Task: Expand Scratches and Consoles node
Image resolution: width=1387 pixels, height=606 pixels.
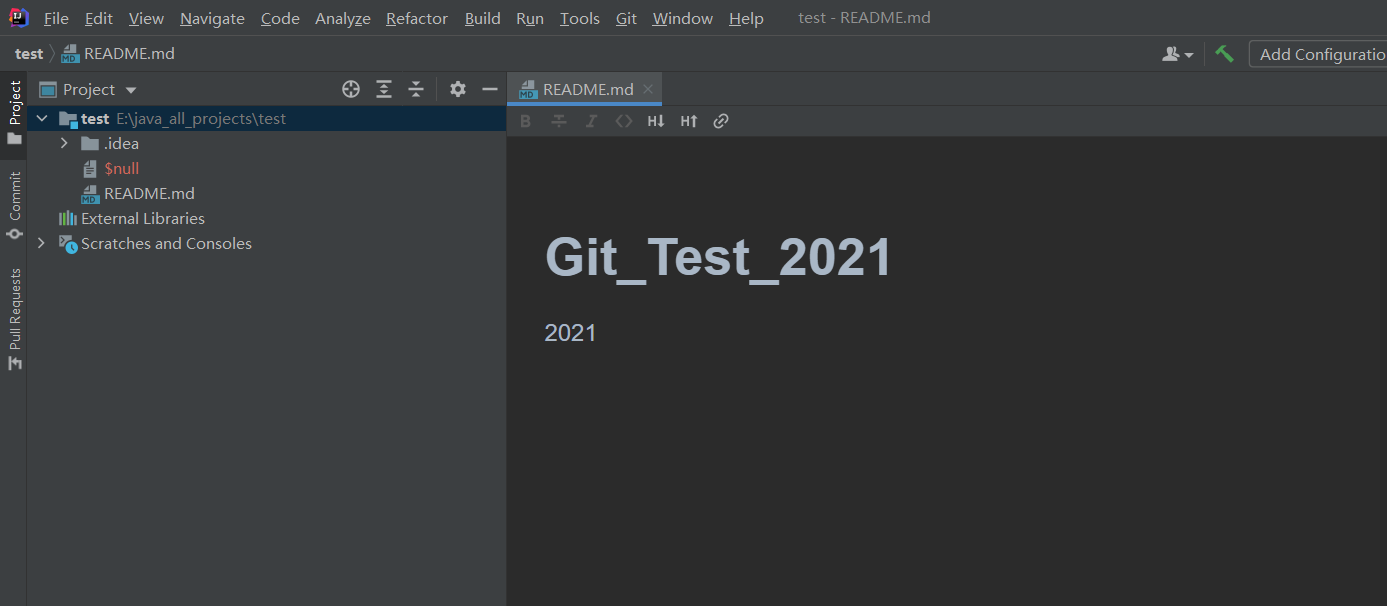Action: tap(41, 243)
